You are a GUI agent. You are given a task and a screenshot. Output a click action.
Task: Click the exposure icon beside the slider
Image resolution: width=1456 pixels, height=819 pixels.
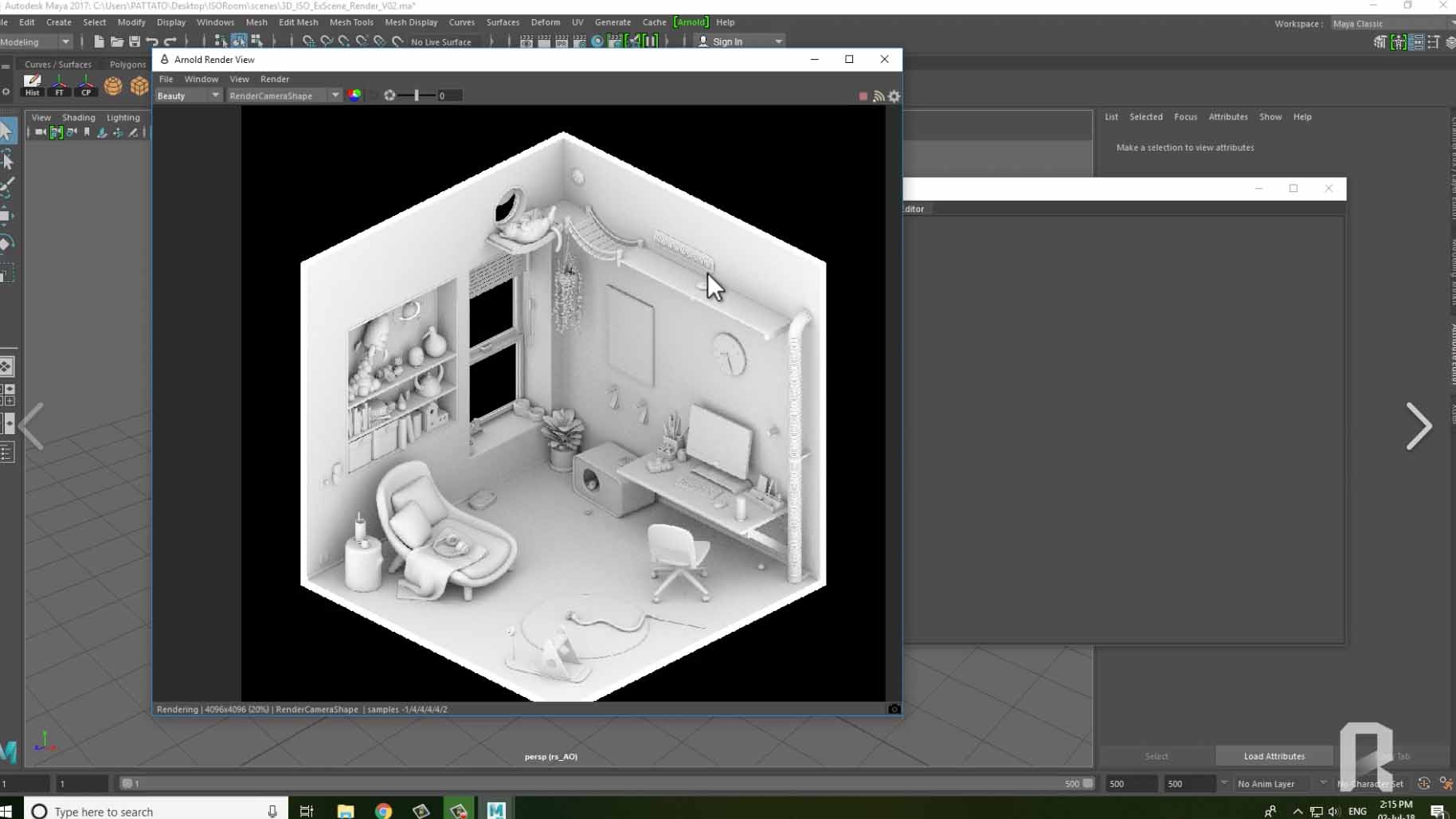point(389,96)
